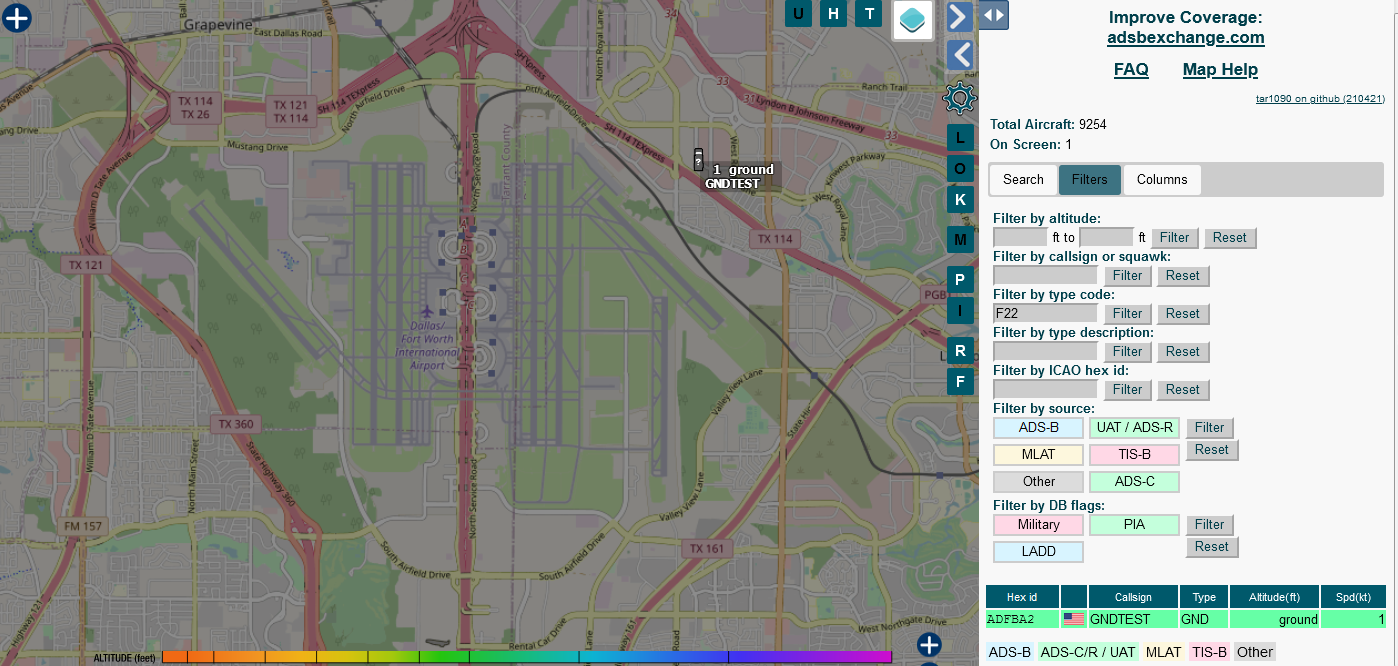Toggle the T map button
This screenshot has width=1398, height=666.
[x=869, y=13]
